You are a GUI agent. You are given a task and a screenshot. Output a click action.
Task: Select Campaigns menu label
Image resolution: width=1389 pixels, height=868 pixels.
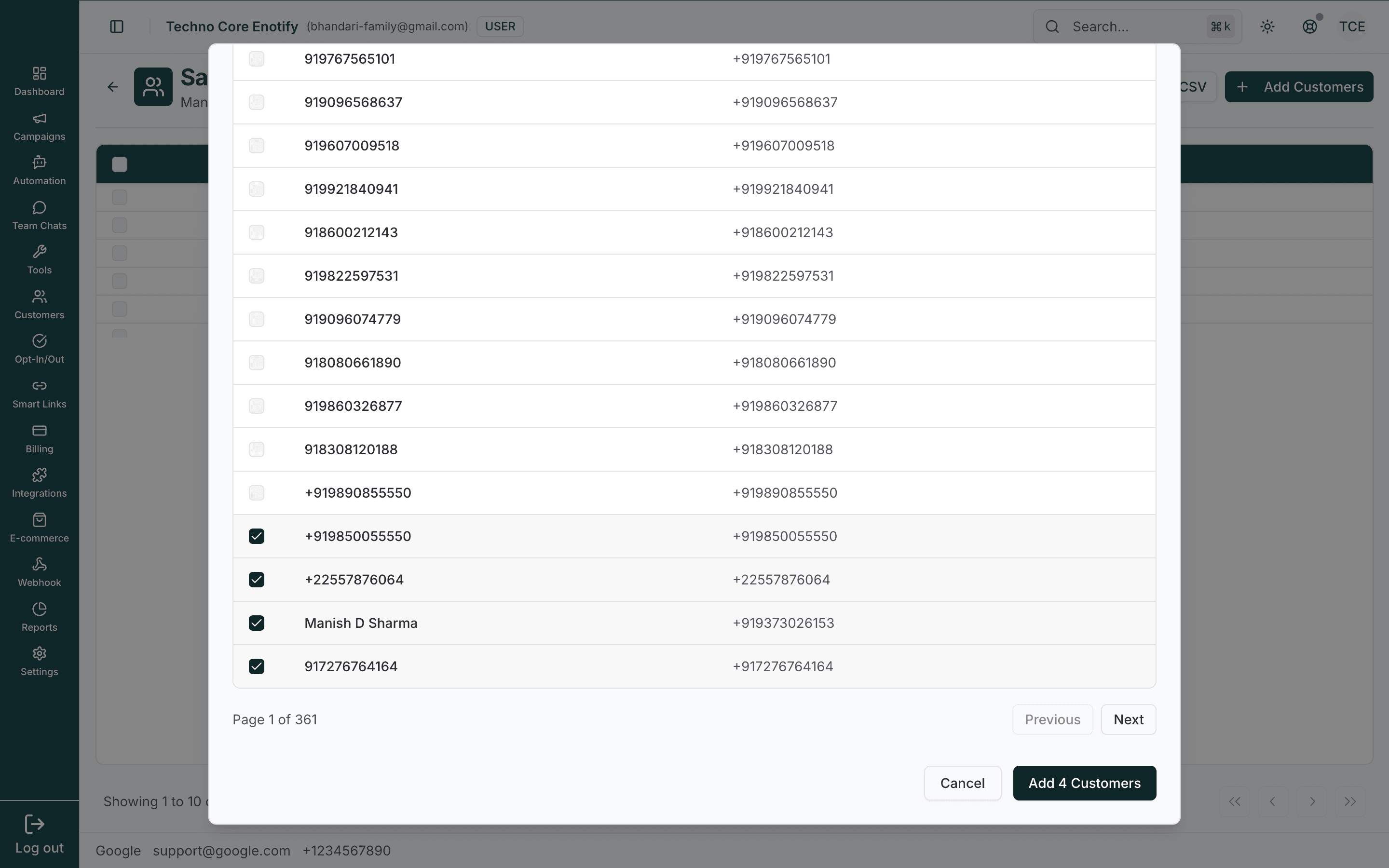click(39, 136)
